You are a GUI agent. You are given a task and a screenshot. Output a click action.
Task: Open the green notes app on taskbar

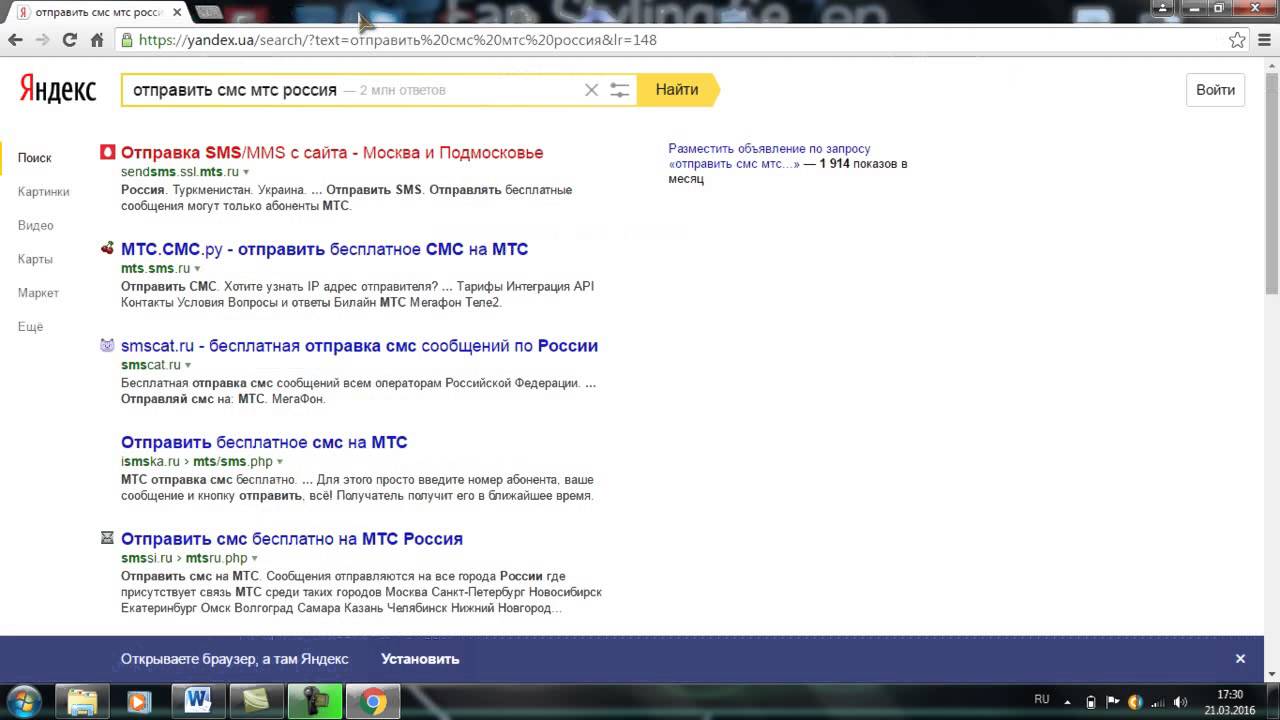click(x=256, y=702)
